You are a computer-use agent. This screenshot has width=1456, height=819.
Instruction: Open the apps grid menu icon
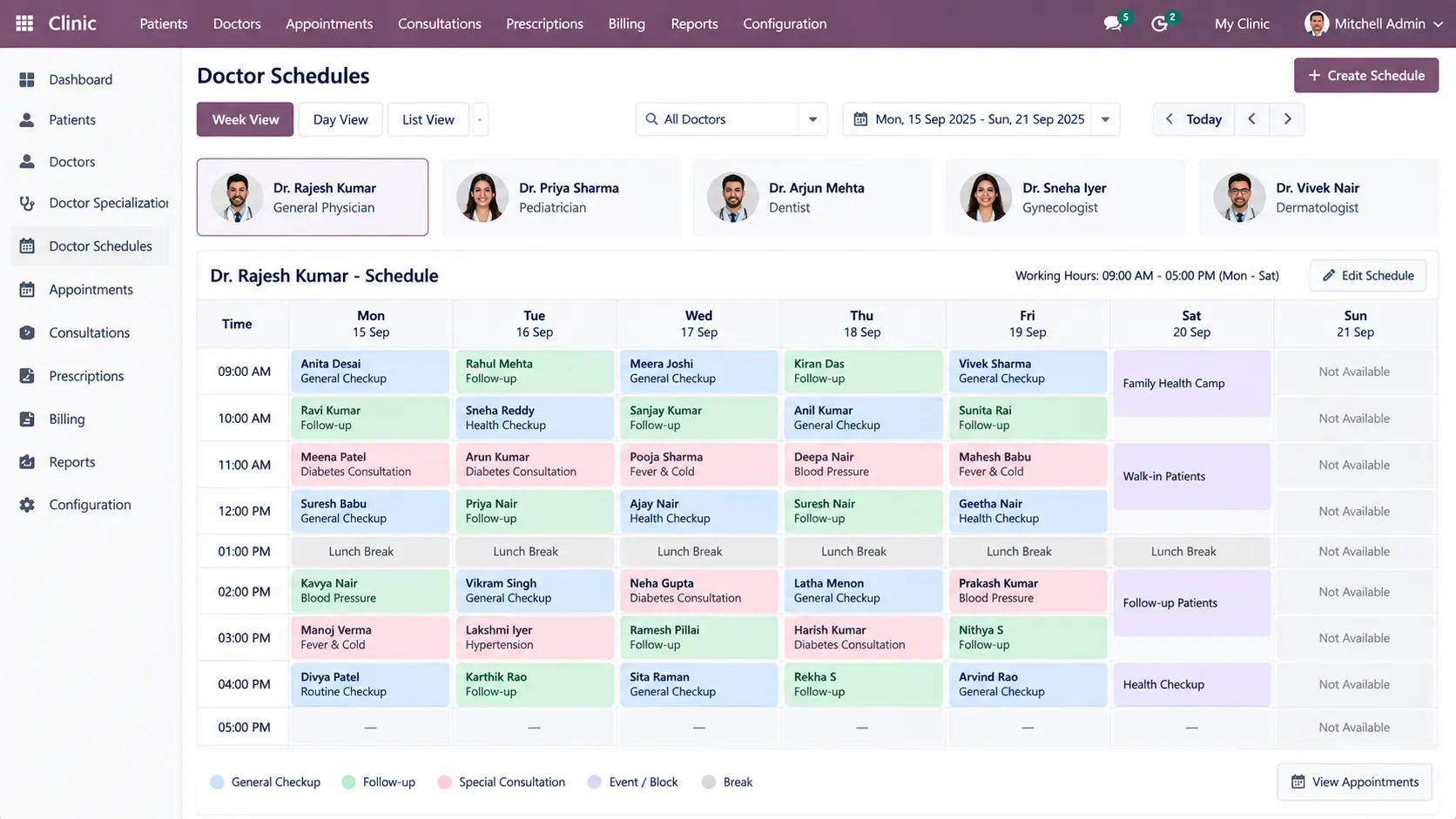tap(24, 23)
